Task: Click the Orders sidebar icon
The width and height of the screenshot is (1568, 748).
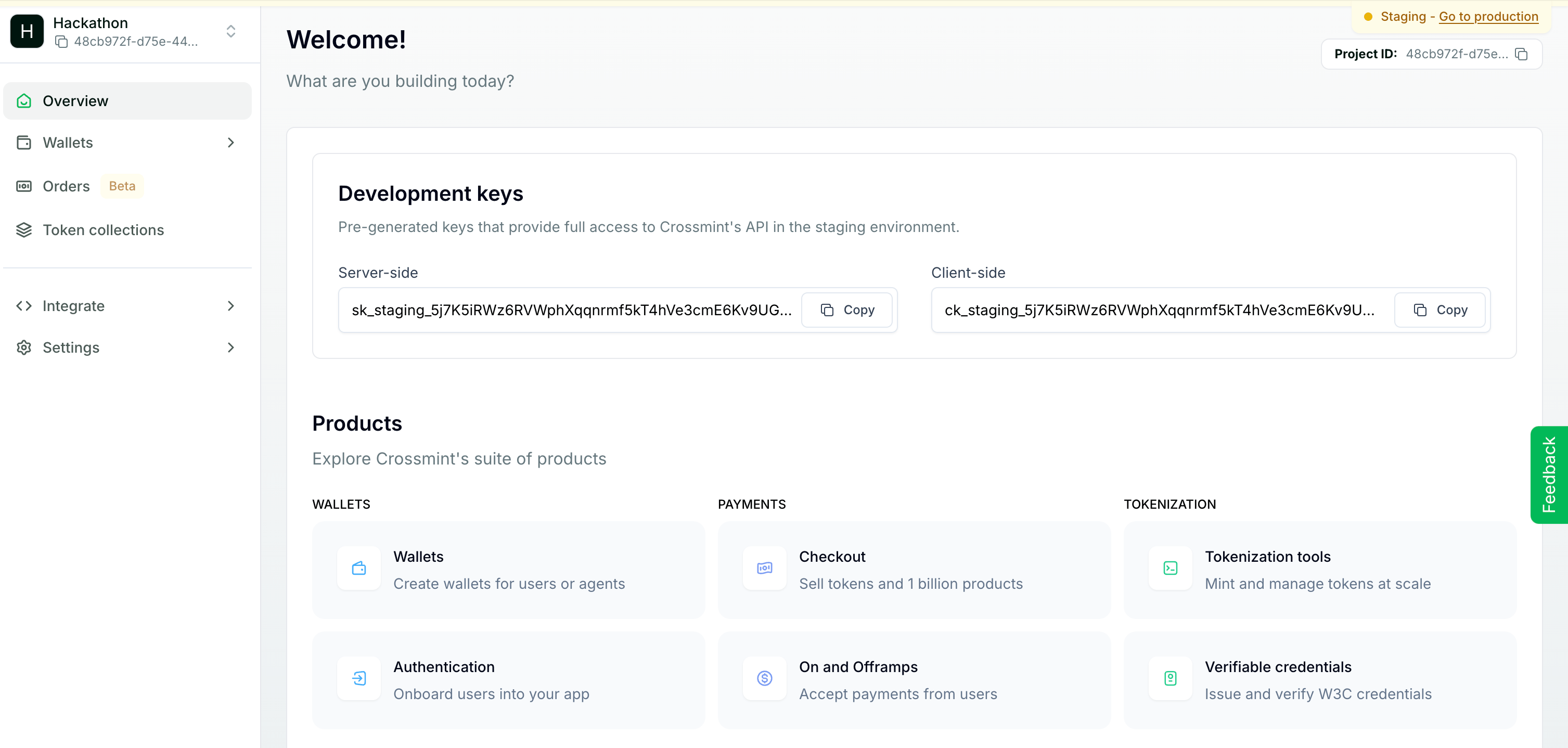Action: click(24, 186)
